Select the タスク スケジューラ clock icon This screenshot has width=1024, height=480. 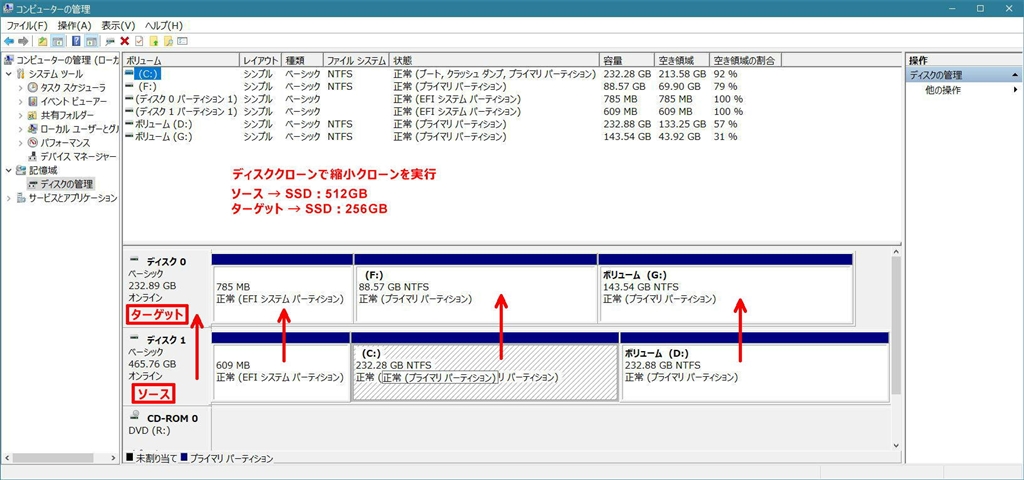(x=33, y=88)
